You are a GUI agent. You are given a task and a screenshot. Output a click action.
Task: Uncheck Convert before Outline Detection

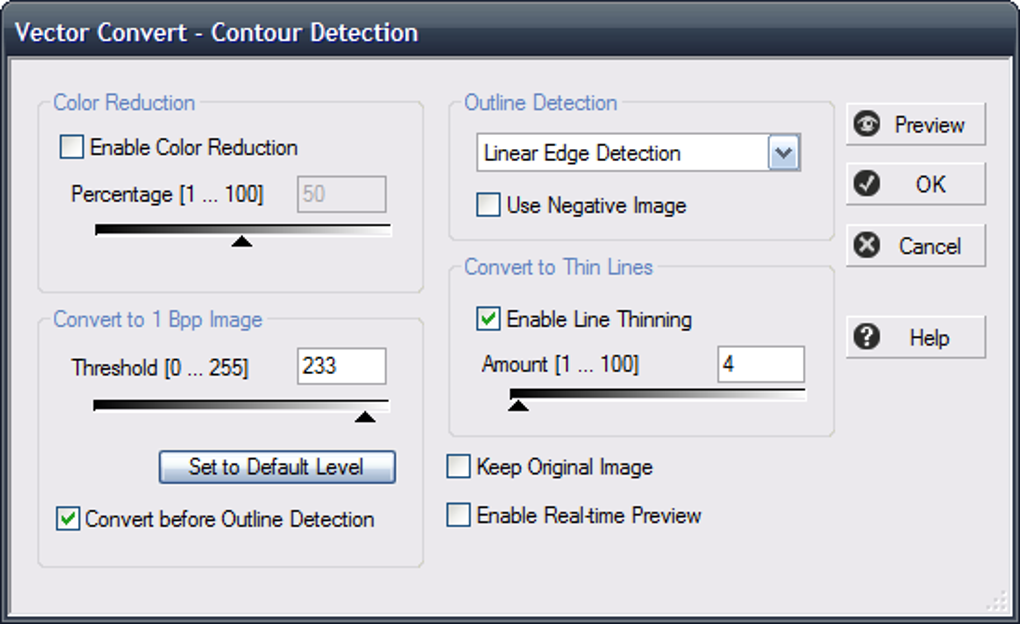[x=68, y=519]
